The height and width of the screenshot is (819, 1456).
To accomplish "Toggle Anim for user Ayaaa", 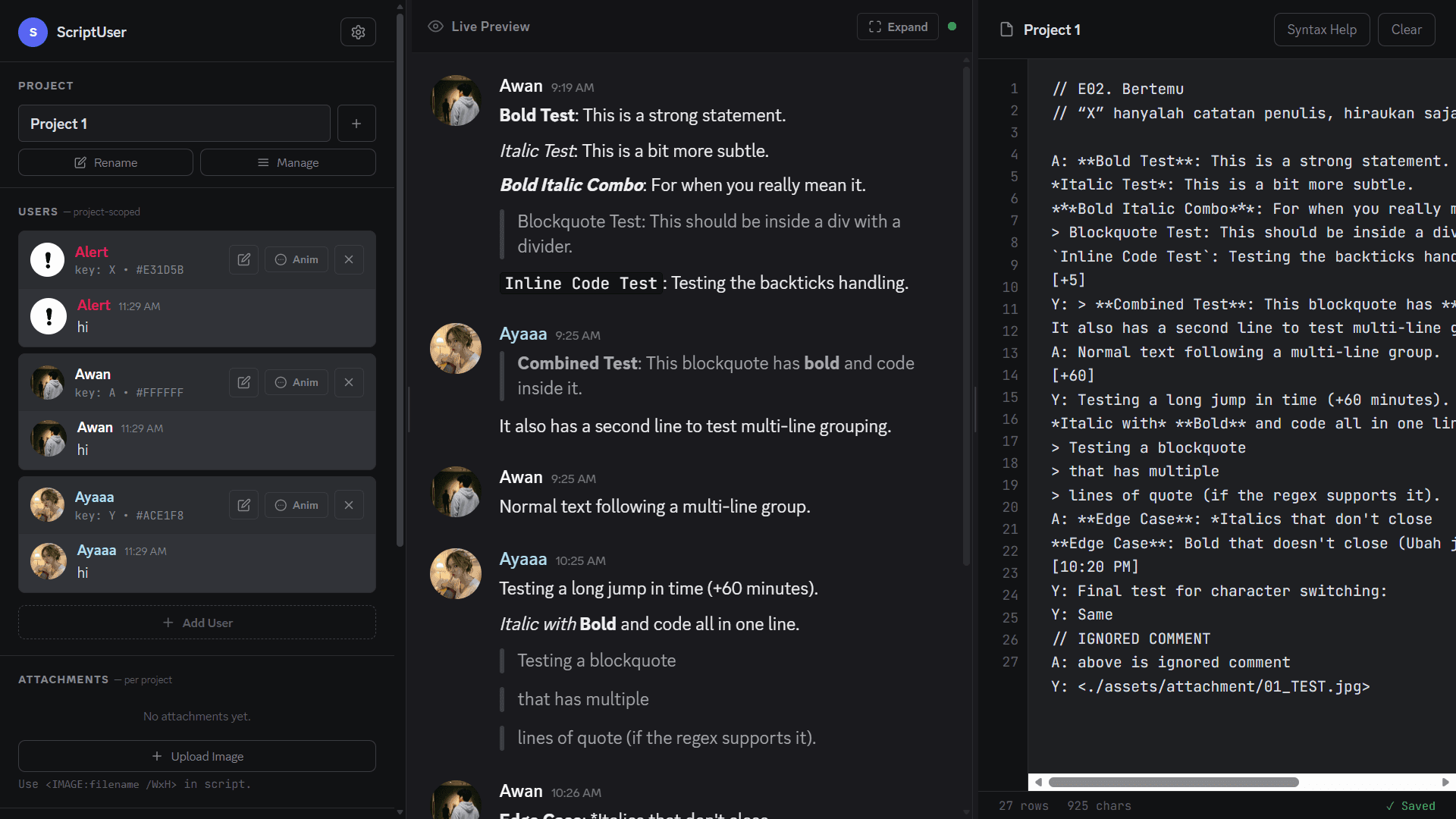I will coord(296,504).
